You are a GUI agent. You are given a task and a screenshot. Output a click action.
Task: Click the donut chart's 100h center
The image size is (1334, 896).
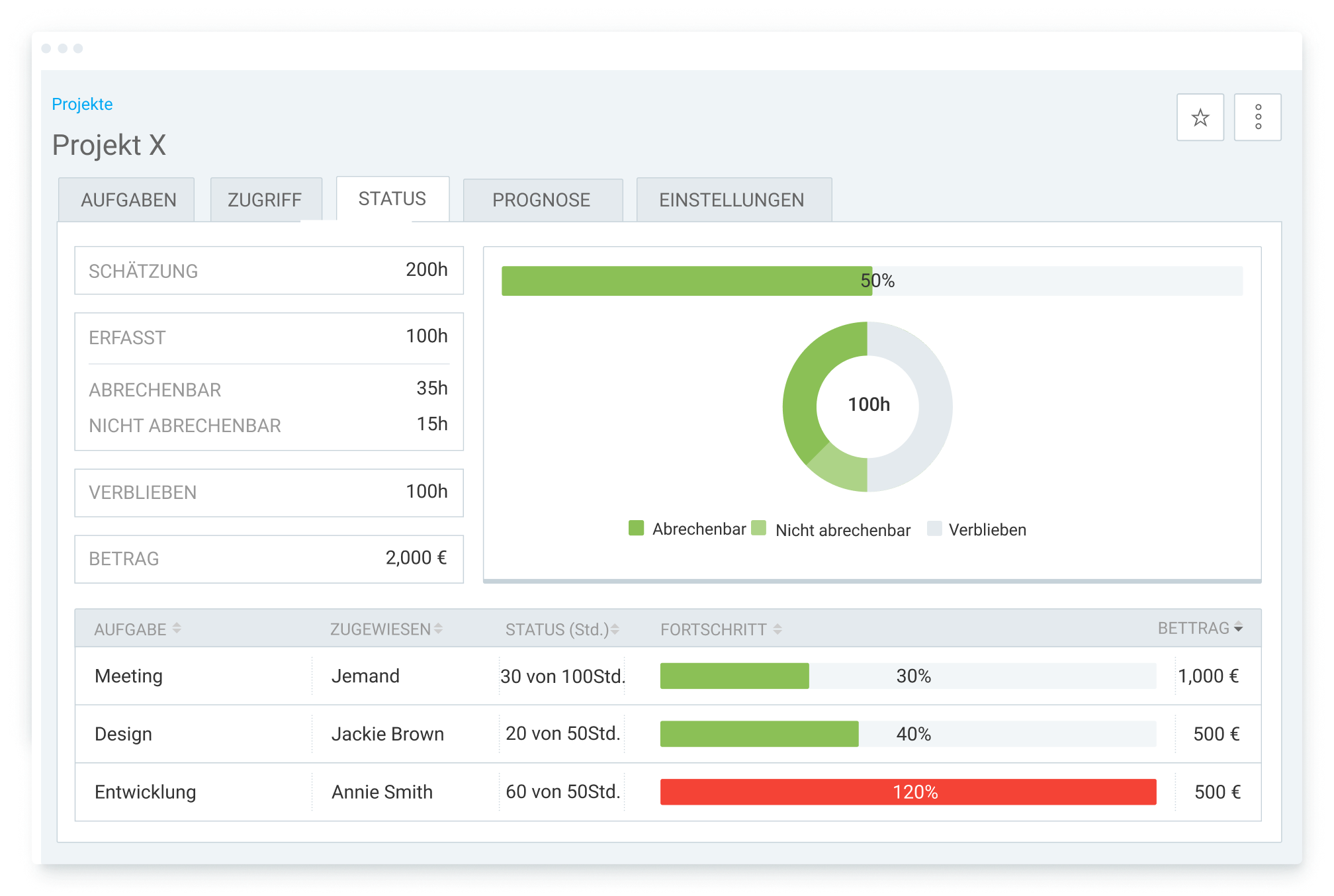click(x=868, y=404)
